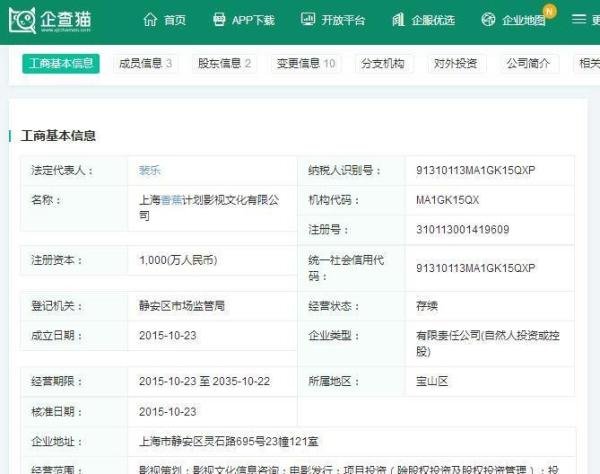
Task: Select the 工商基本信息 tab
Action: point(61,64)
